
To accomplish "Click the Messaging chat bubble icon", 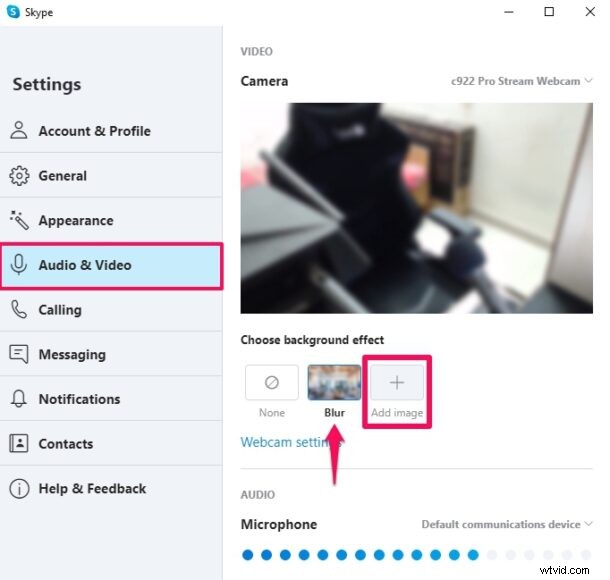I will pos(19,354).
